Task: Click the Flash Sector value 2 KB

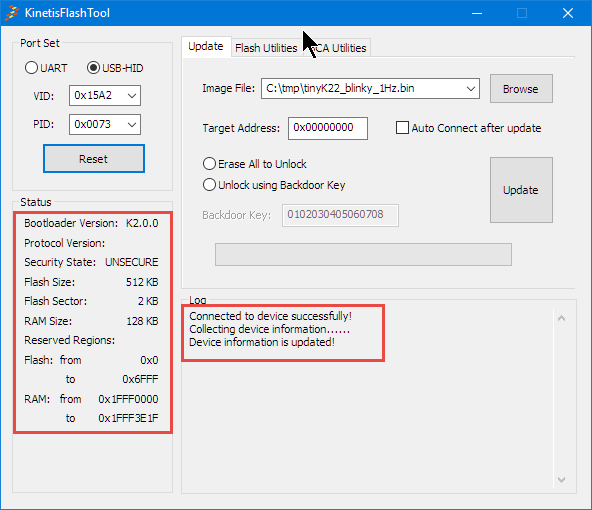Action: [148, 301]
